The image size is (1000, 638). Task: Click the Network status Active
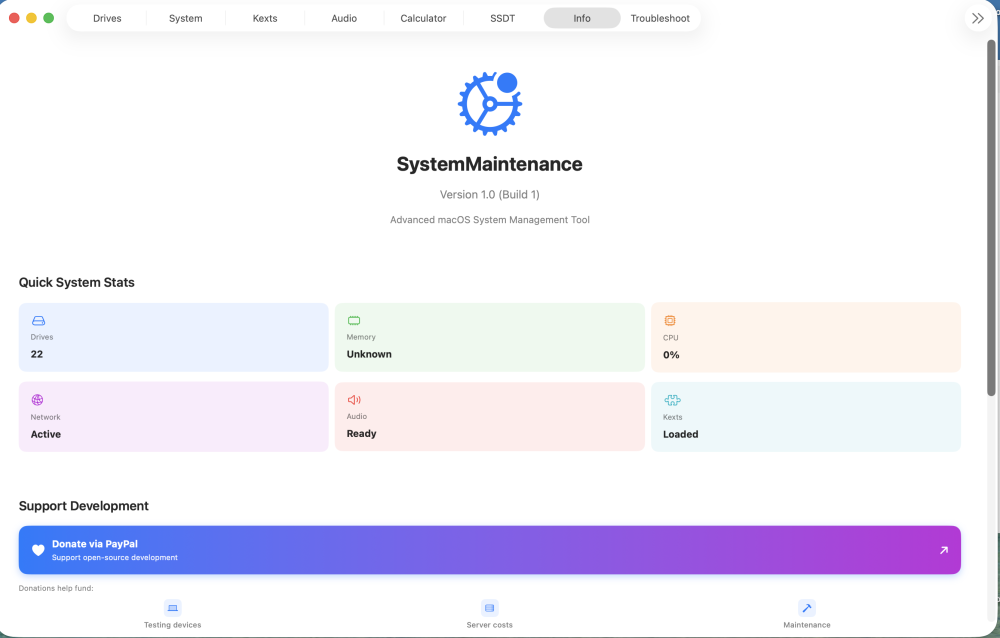[46, 434]
